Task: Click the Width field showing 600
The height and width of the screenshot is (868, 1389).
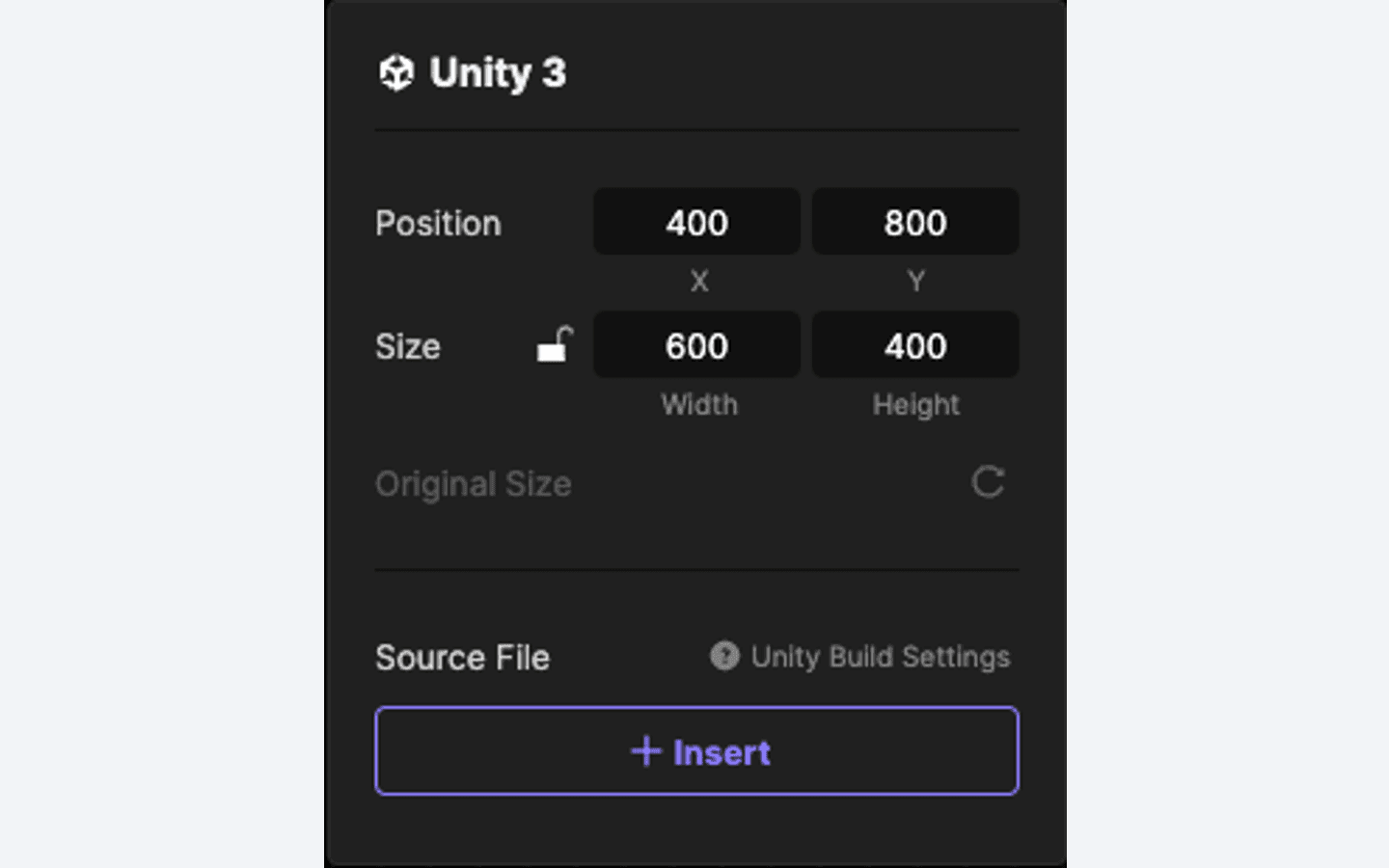Action: click(x=696, y=345)
